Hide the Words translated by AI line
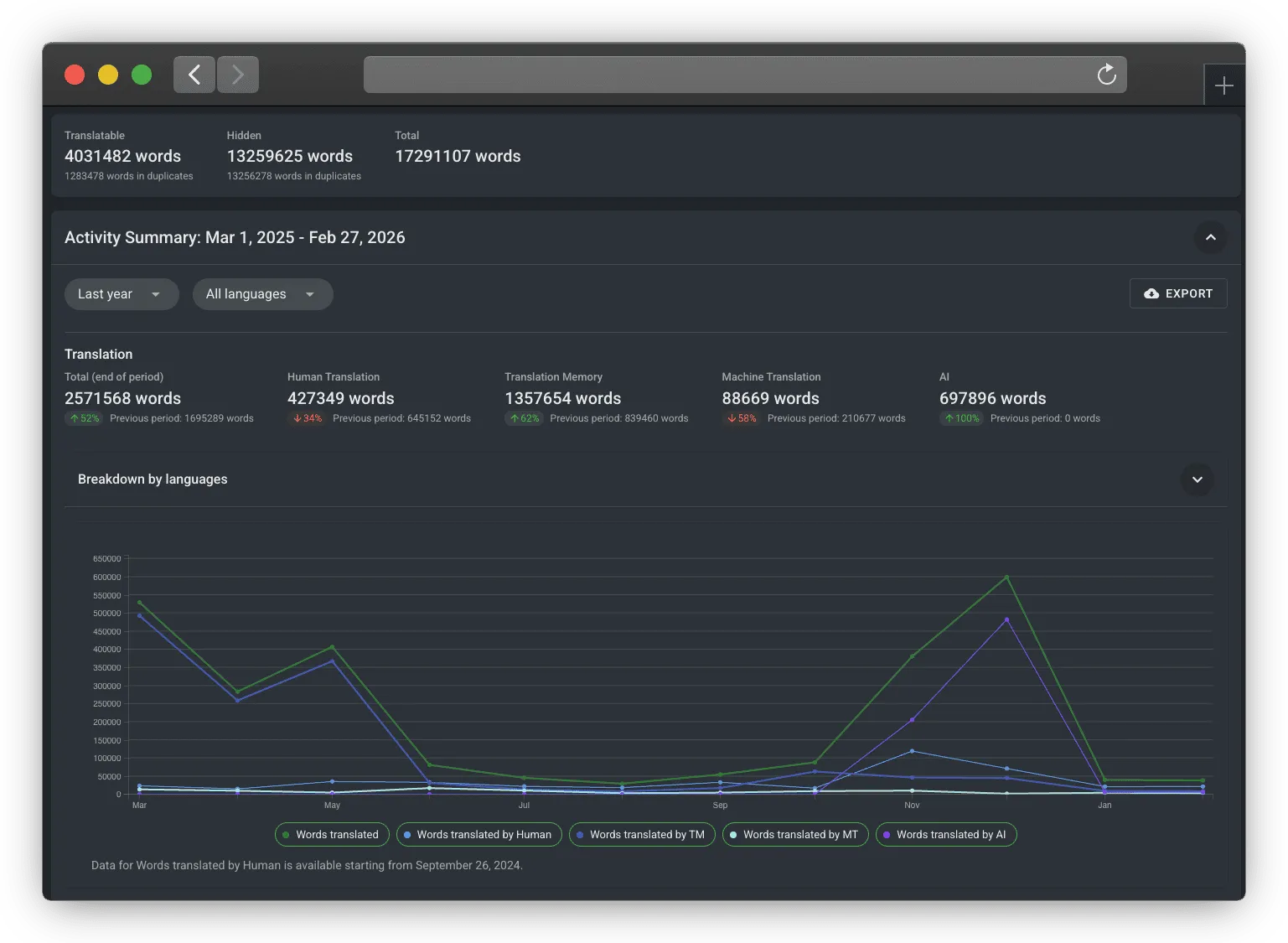 pyautogui.click(x=946, y=834)
